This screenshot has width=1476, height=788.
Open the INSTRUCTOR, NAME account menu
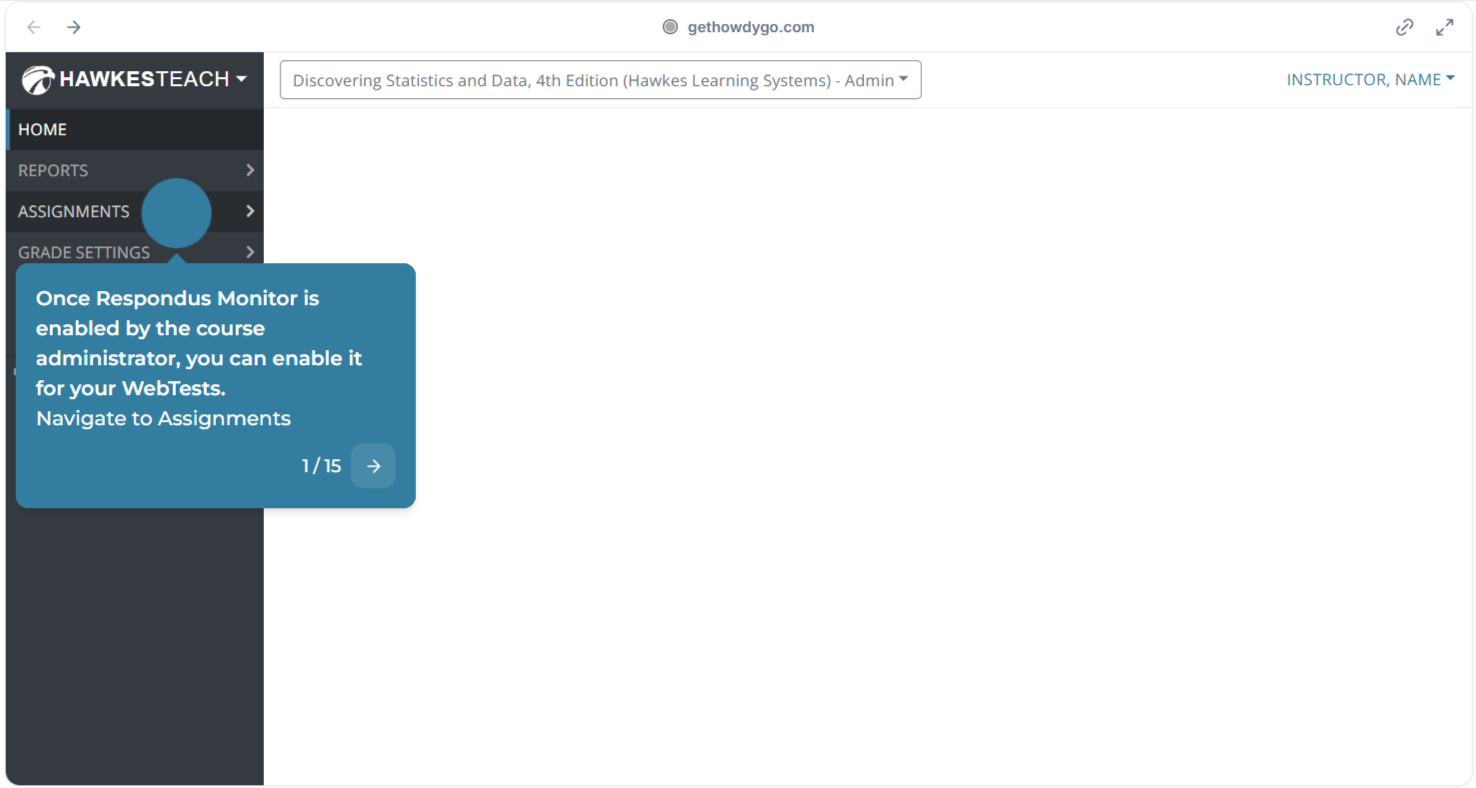click(1370, 80)
